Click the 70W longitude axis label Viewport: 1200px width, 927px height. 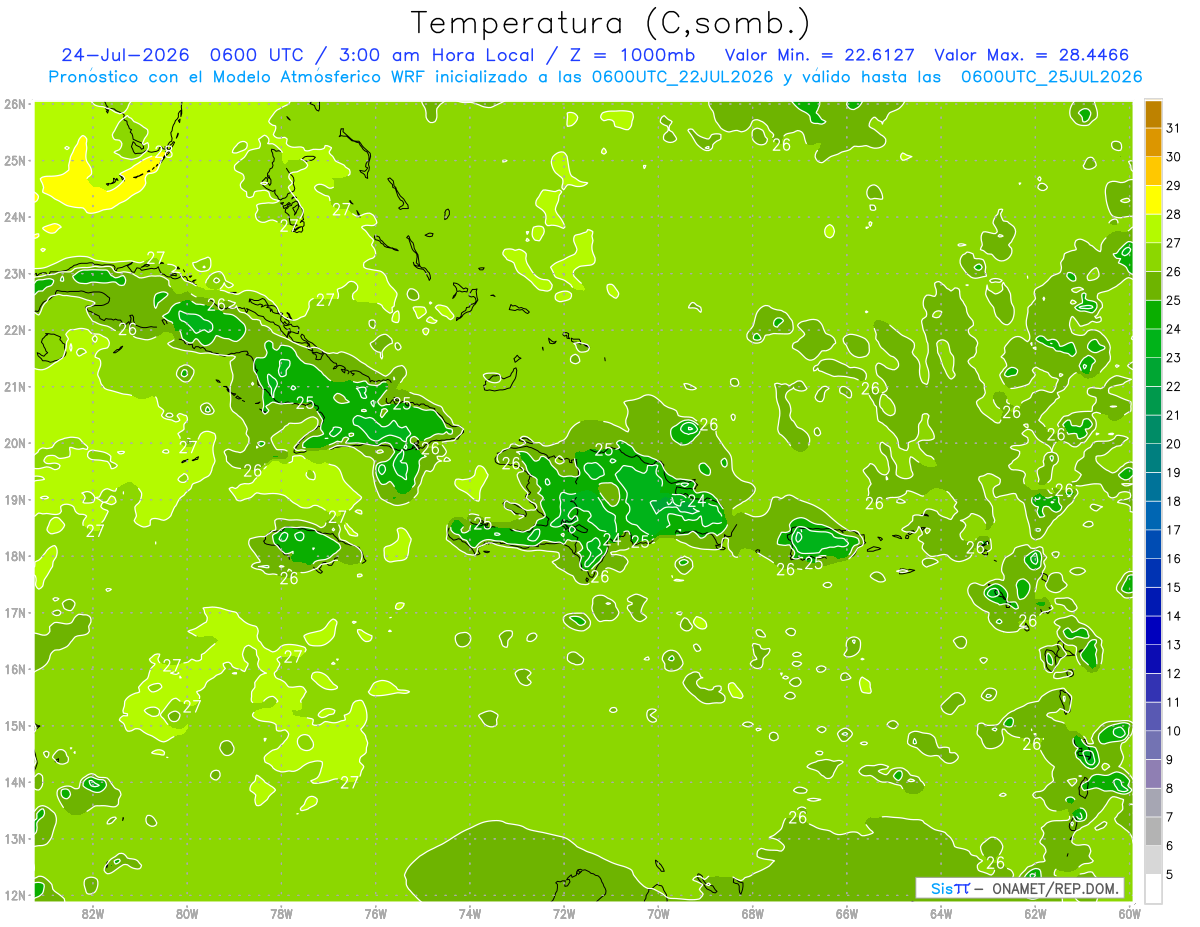pos(658,914)
